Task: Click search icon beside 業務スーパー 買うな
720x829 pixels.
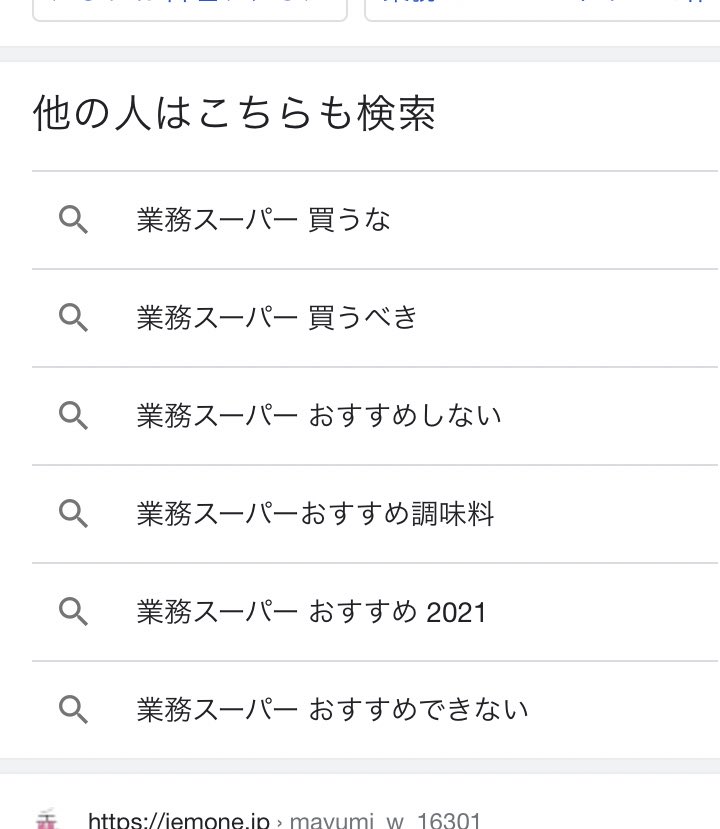Action: coord(73,220)
